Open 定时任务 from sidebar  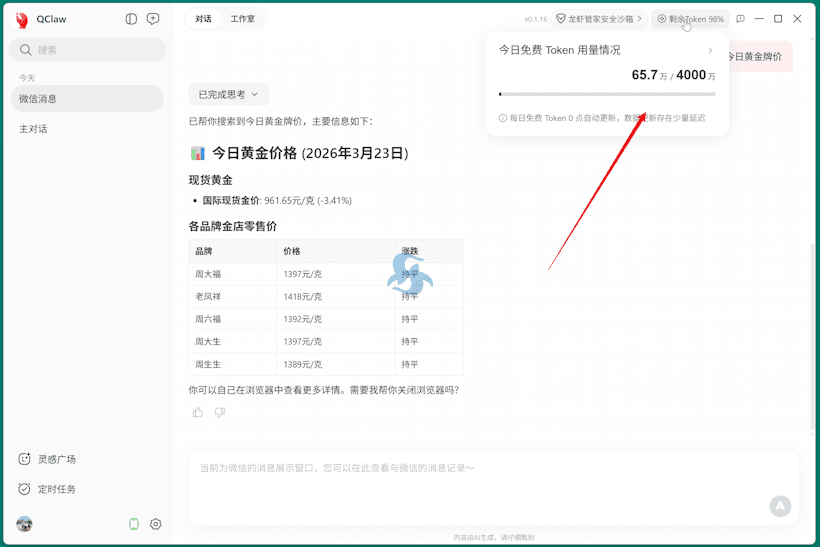[x=47, y=489]
